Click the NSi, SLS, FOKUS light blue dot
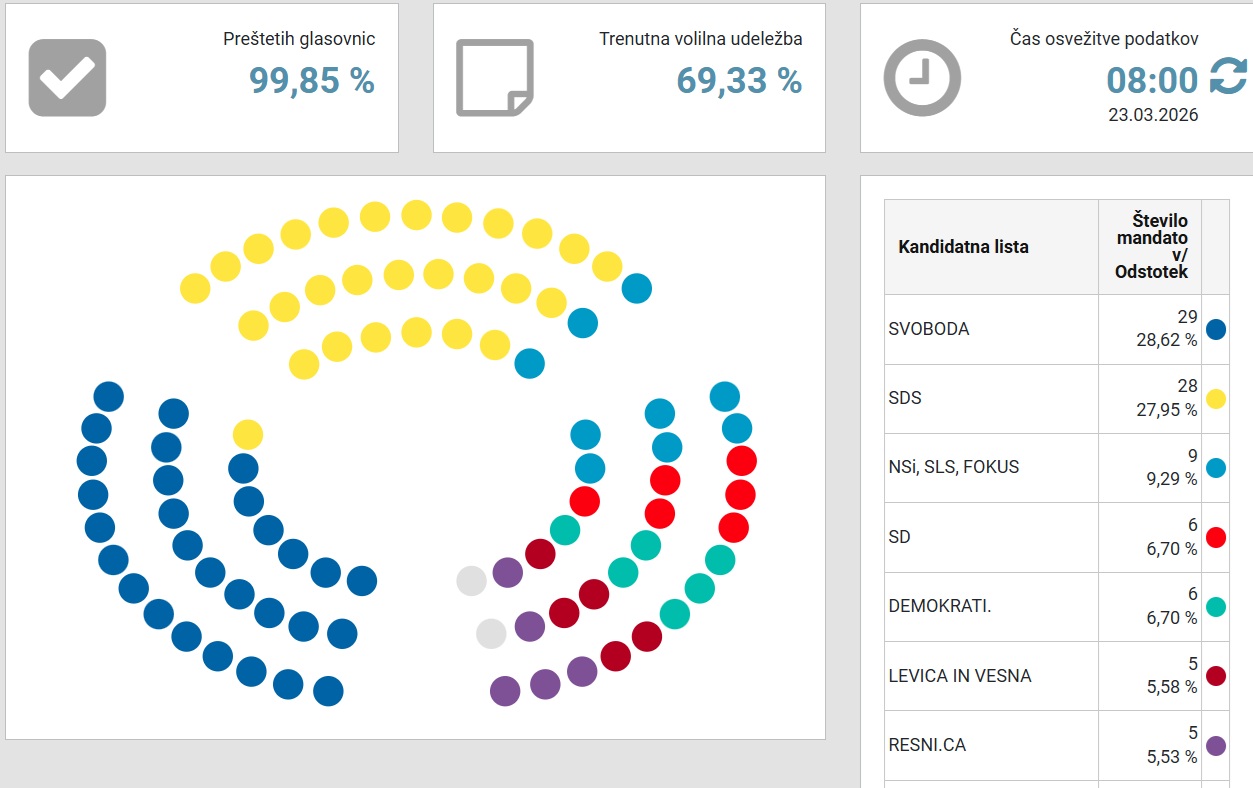1253x788 pixels. point(1216,467)
